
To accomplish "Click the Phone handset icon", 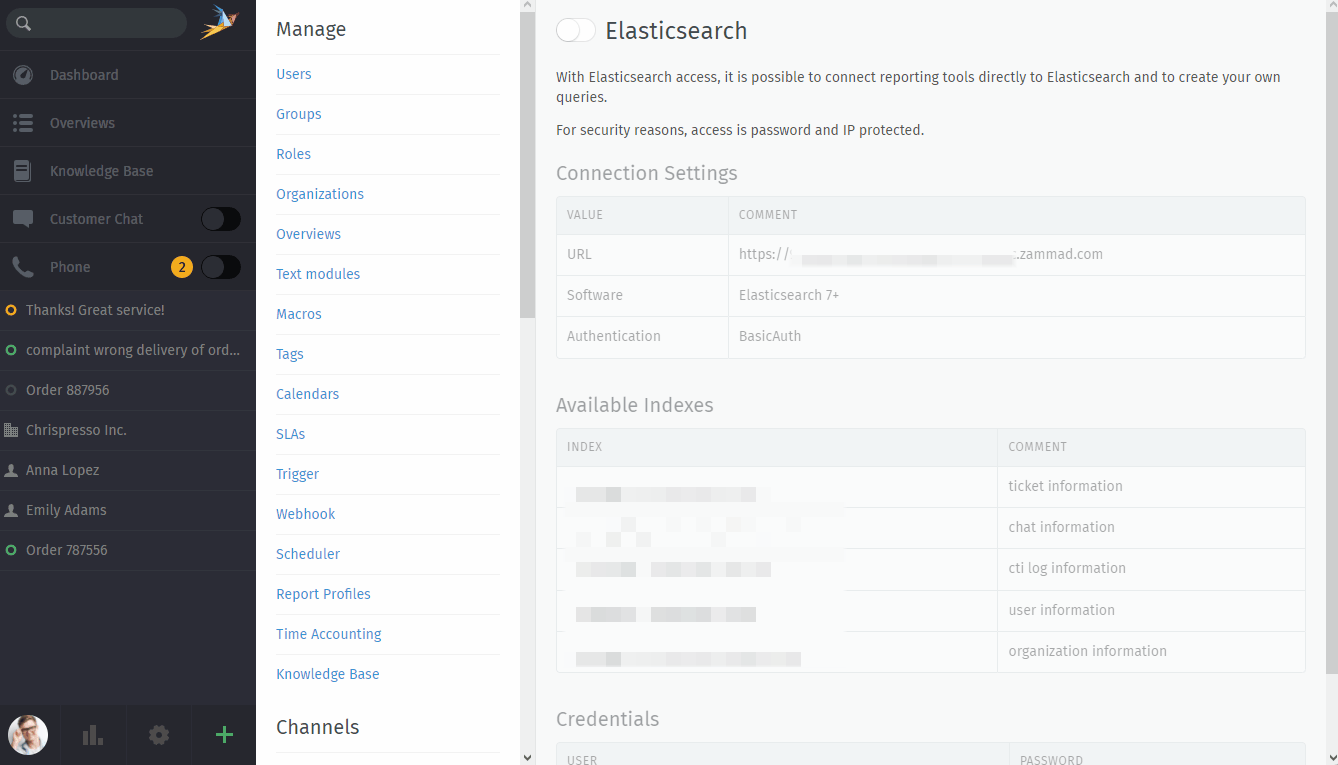I will click(23, 267).
